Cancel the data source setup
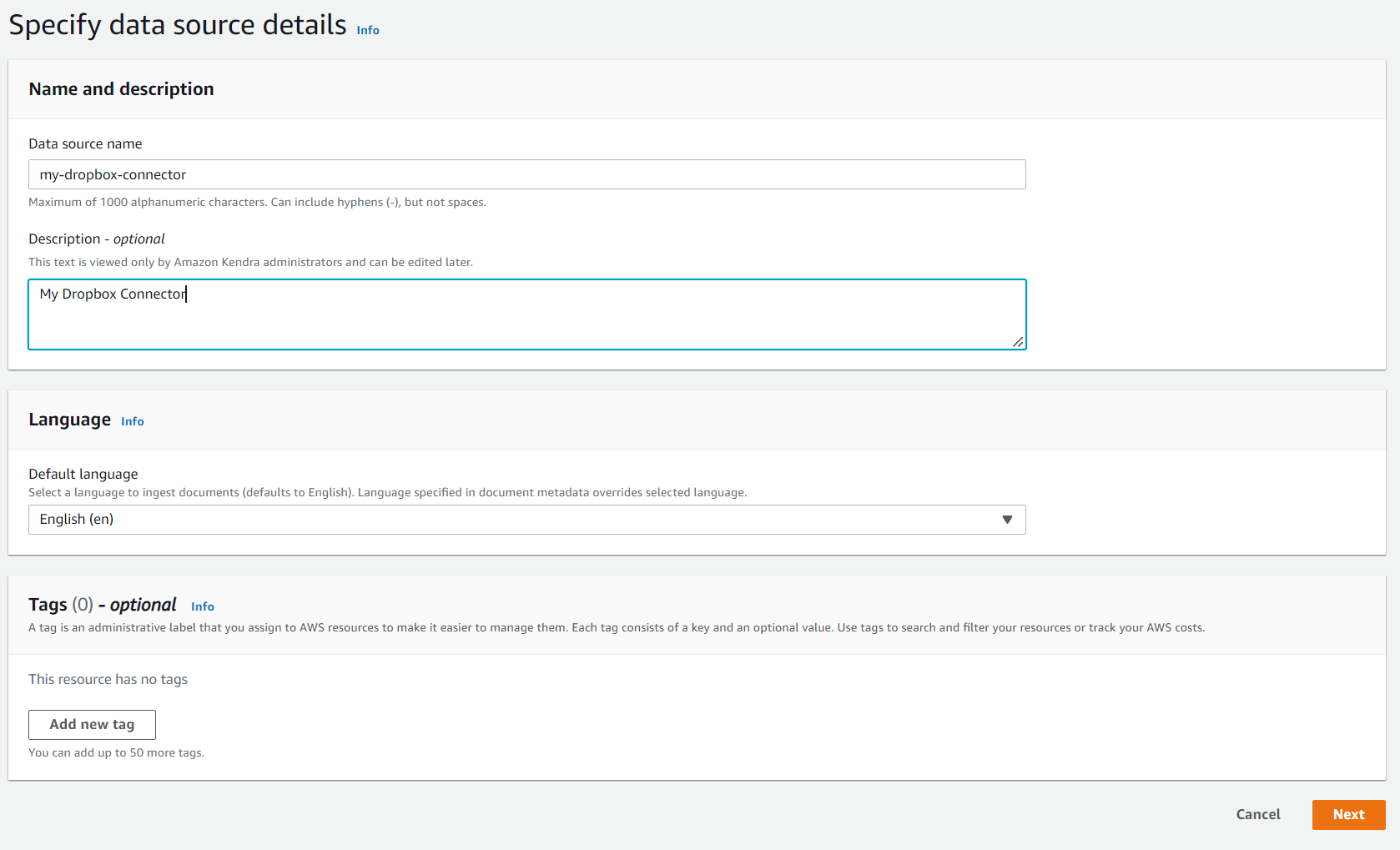Viewport: 1400px width, 850px height. (1258, 814)
